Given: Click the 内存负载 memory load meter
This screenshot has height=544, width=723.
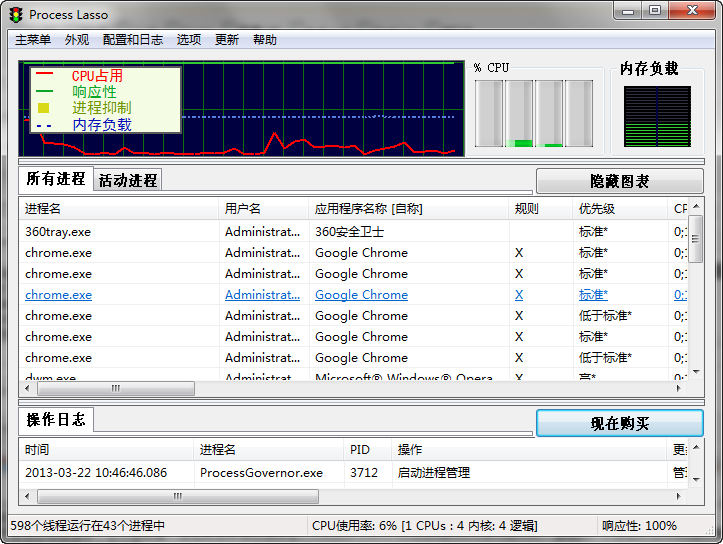Looking at the screenshot, I should (657, 116).
